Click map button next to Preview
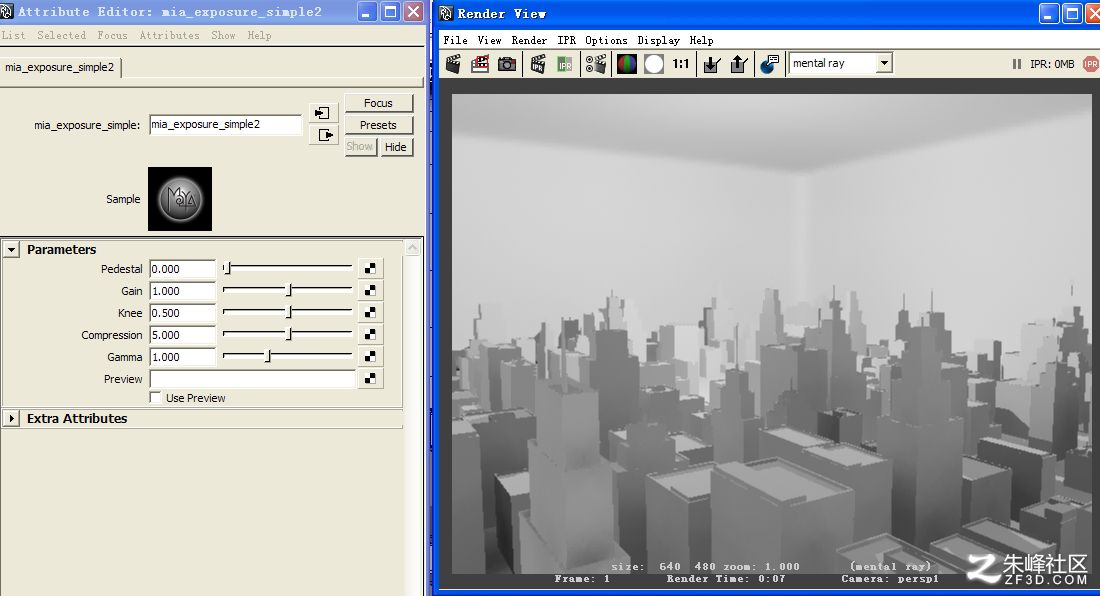The height and width of the screenshot is (596, 1100). tap(370, 379)
